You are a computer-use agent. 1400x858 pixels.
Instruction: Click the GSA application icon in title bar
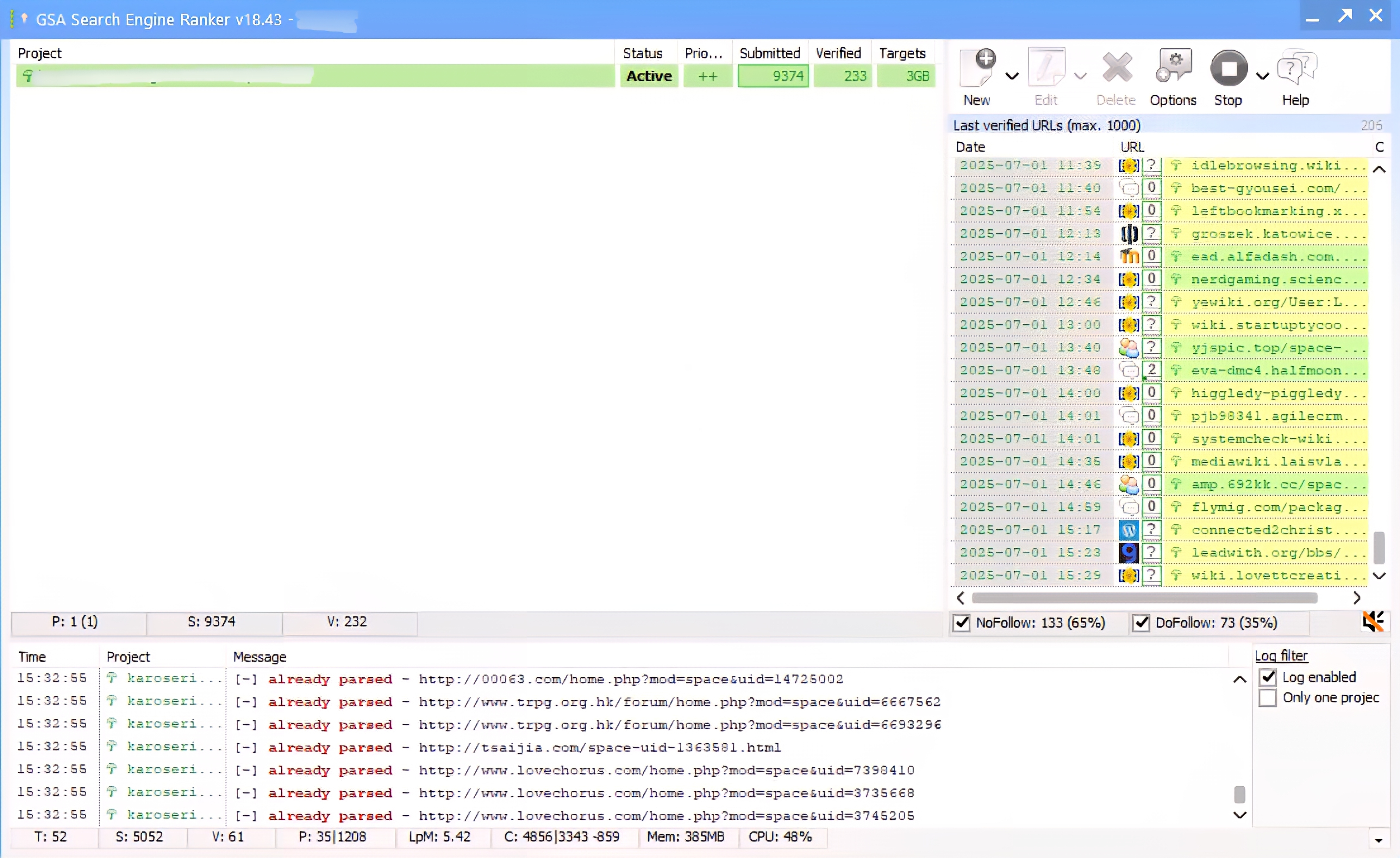(x=19, y=19)
